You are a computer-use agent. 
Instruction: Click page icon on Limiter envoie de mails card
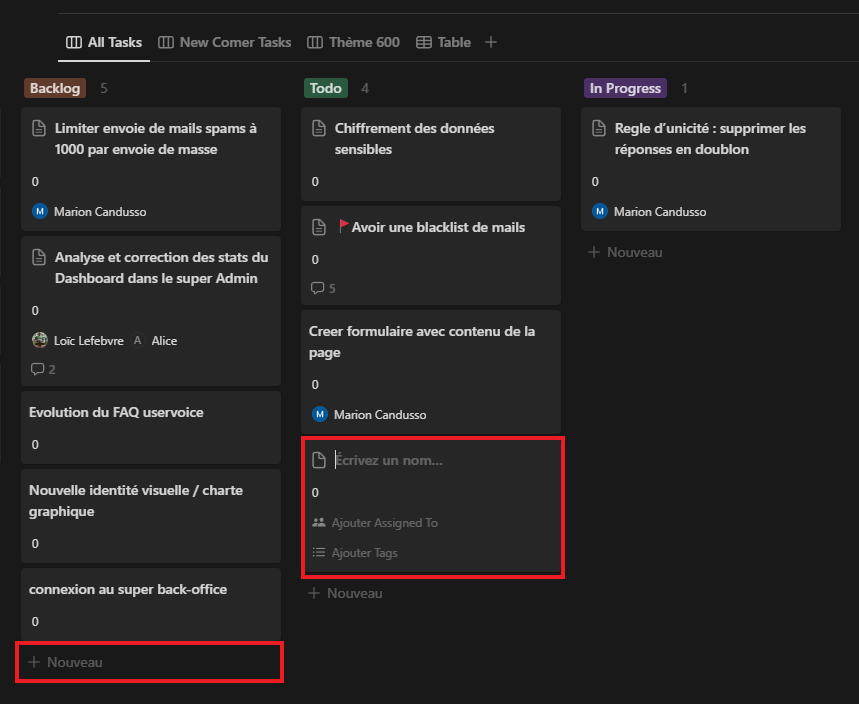(x=39, y=128)
